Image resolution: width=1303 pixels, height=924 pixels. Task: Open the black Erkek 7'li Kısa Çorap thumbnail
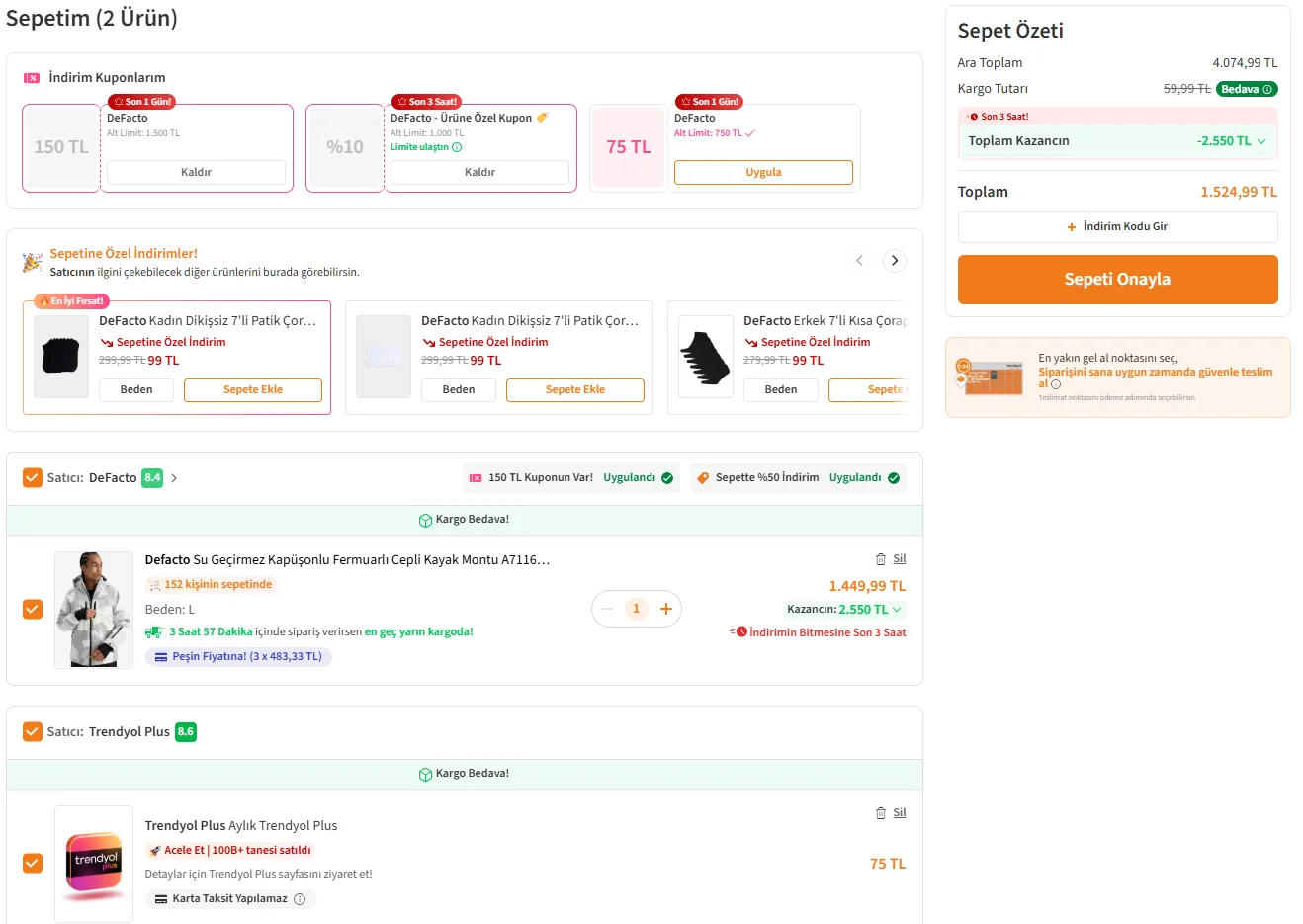pyautogui.click(x=705, y=357)
